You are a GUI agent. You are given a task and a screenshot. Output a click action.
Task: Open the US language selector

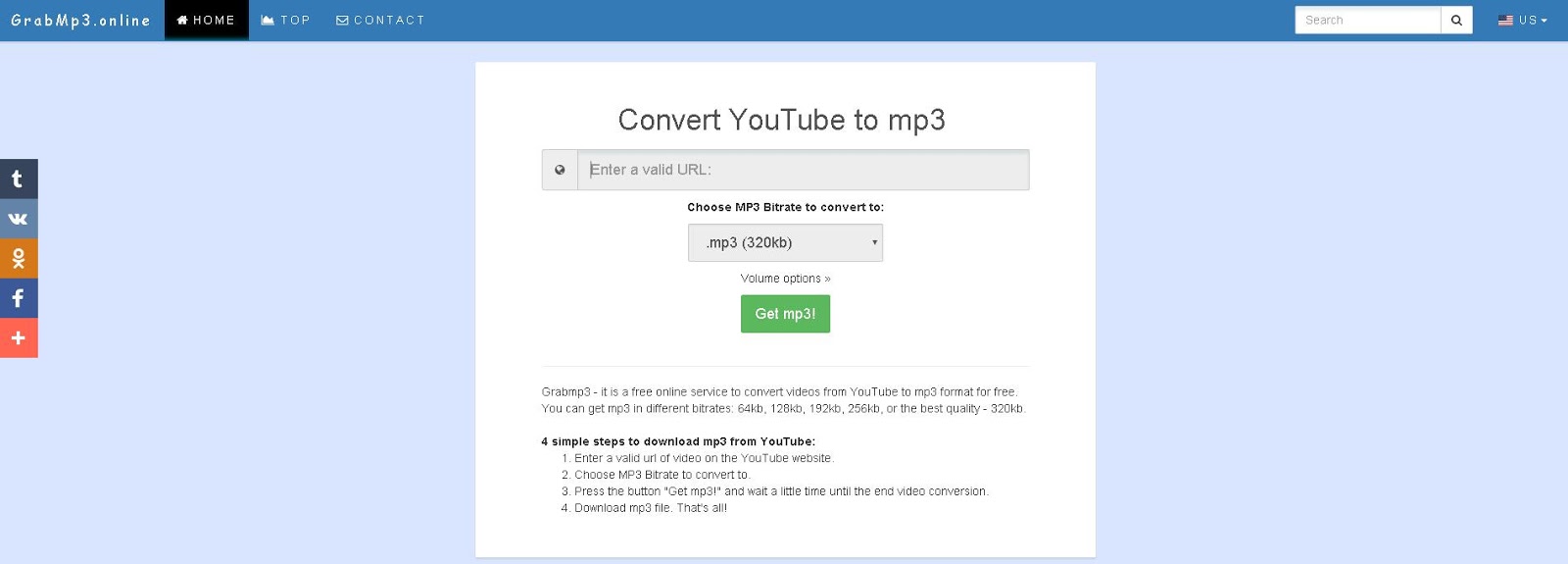1522,20
